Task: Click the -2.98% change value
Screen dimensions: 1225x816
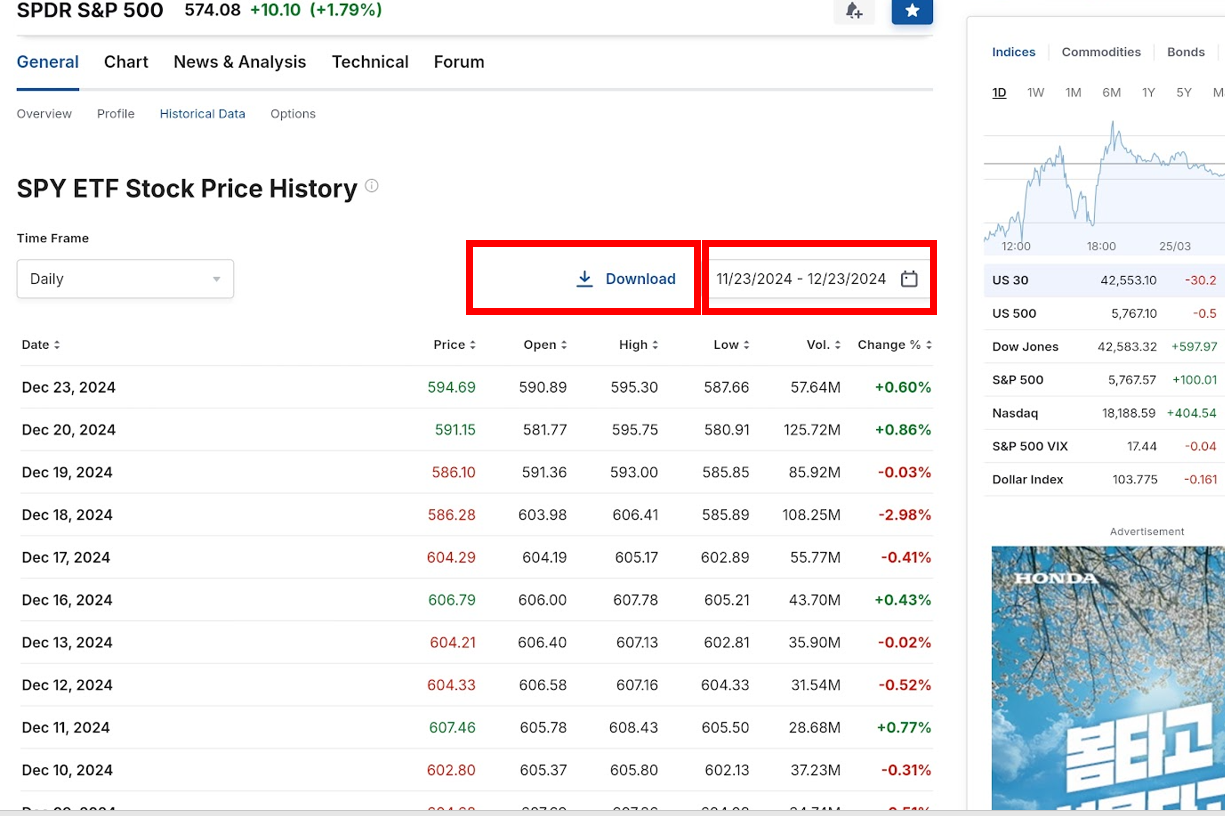Action: click(905, 515)
